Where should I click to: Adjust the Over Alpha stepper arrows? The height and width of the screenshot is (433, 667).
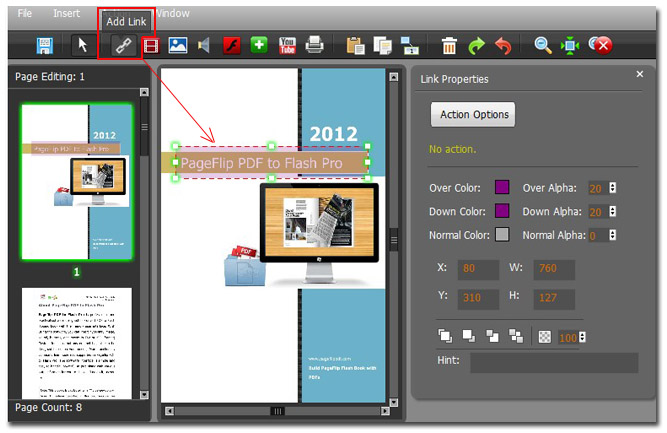coord(613,188)
